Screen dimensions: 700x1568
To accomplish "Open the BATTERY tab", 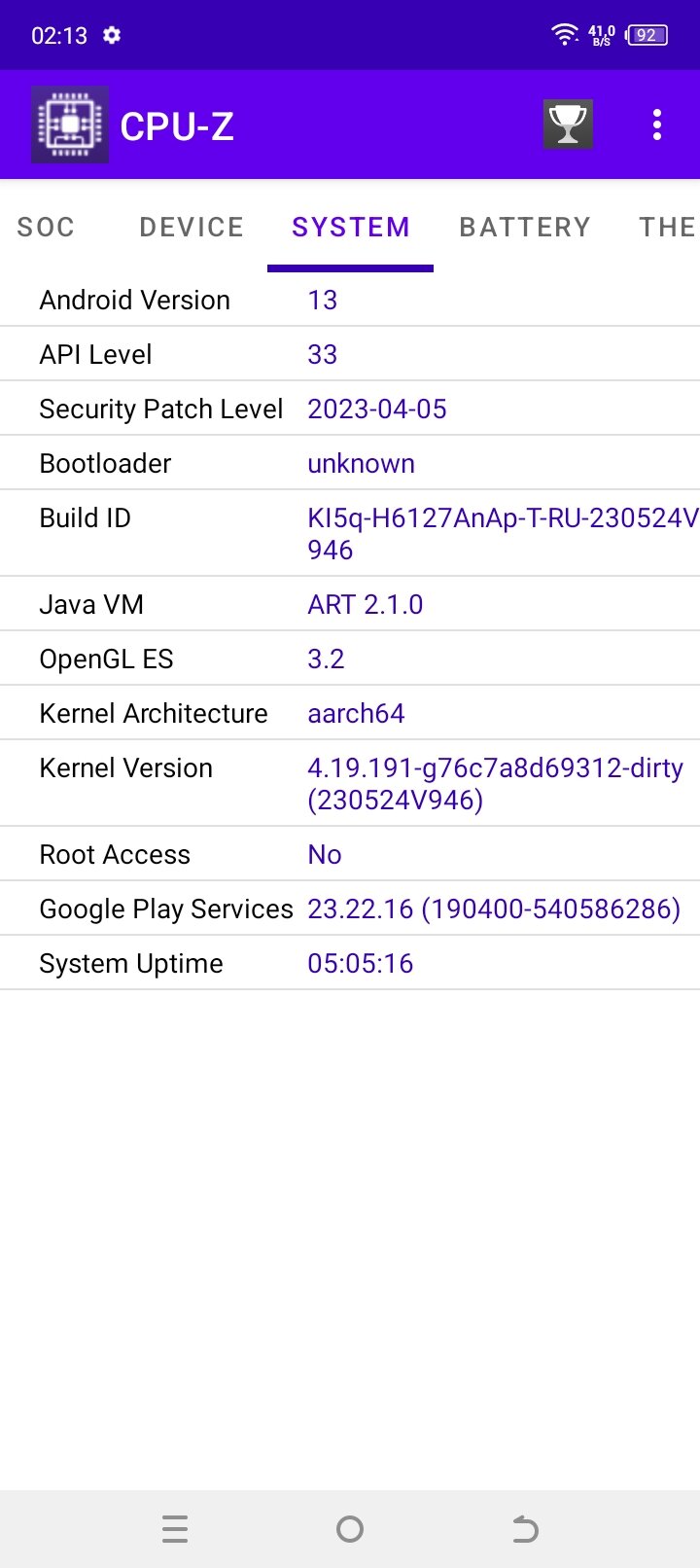I will (525, 228).
